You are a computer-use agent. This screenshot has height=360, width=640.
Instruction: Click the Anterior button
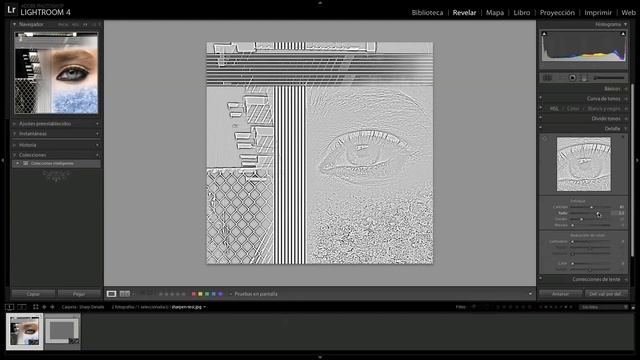[560, 294]
